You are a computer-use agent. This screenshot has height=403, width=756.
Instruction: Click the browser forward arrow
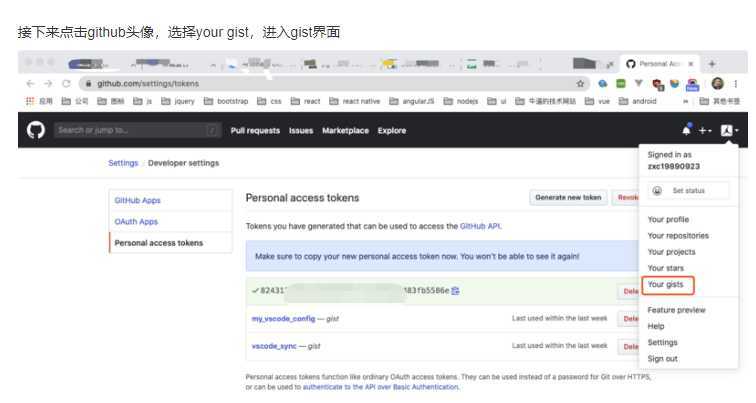(48, 83)
